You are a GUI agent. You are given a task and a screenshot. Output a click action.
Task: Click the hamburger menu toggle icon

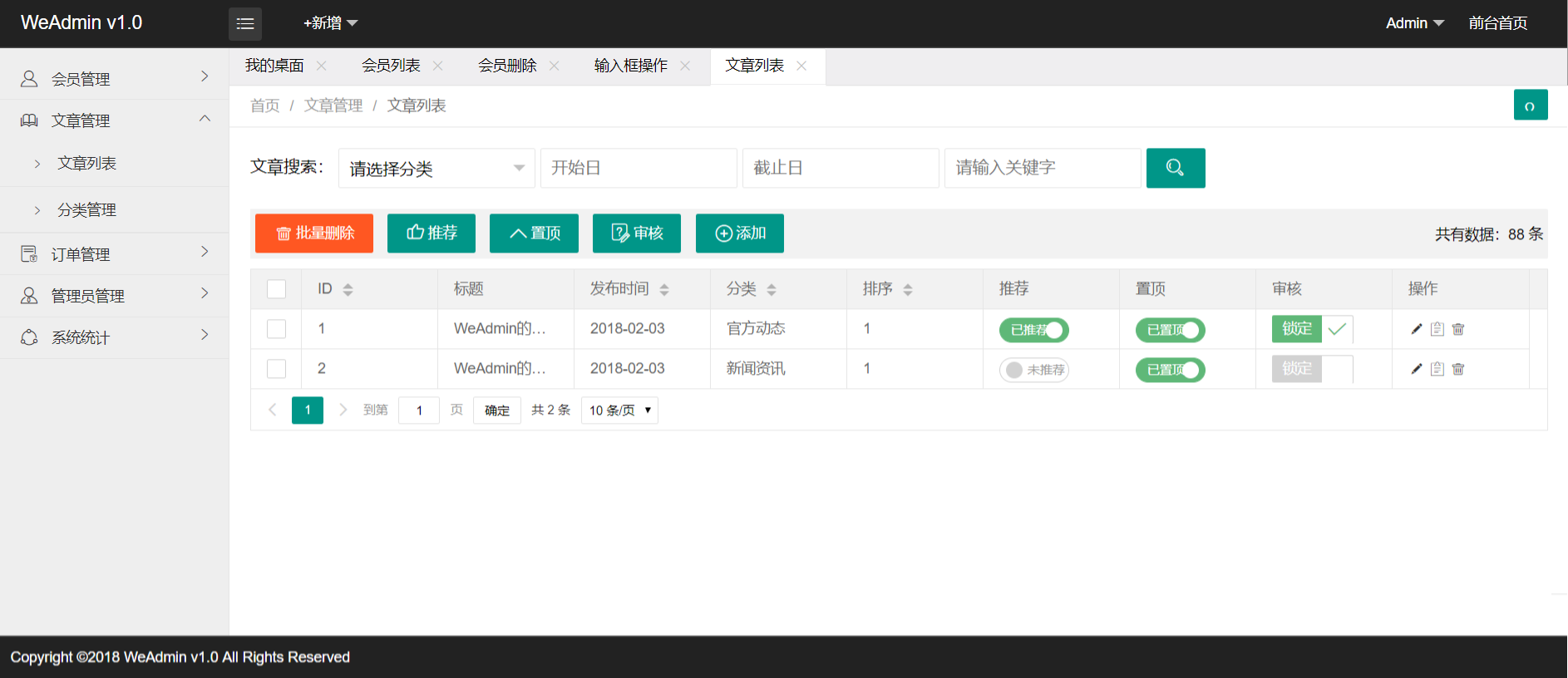click(x=244, y=24)
